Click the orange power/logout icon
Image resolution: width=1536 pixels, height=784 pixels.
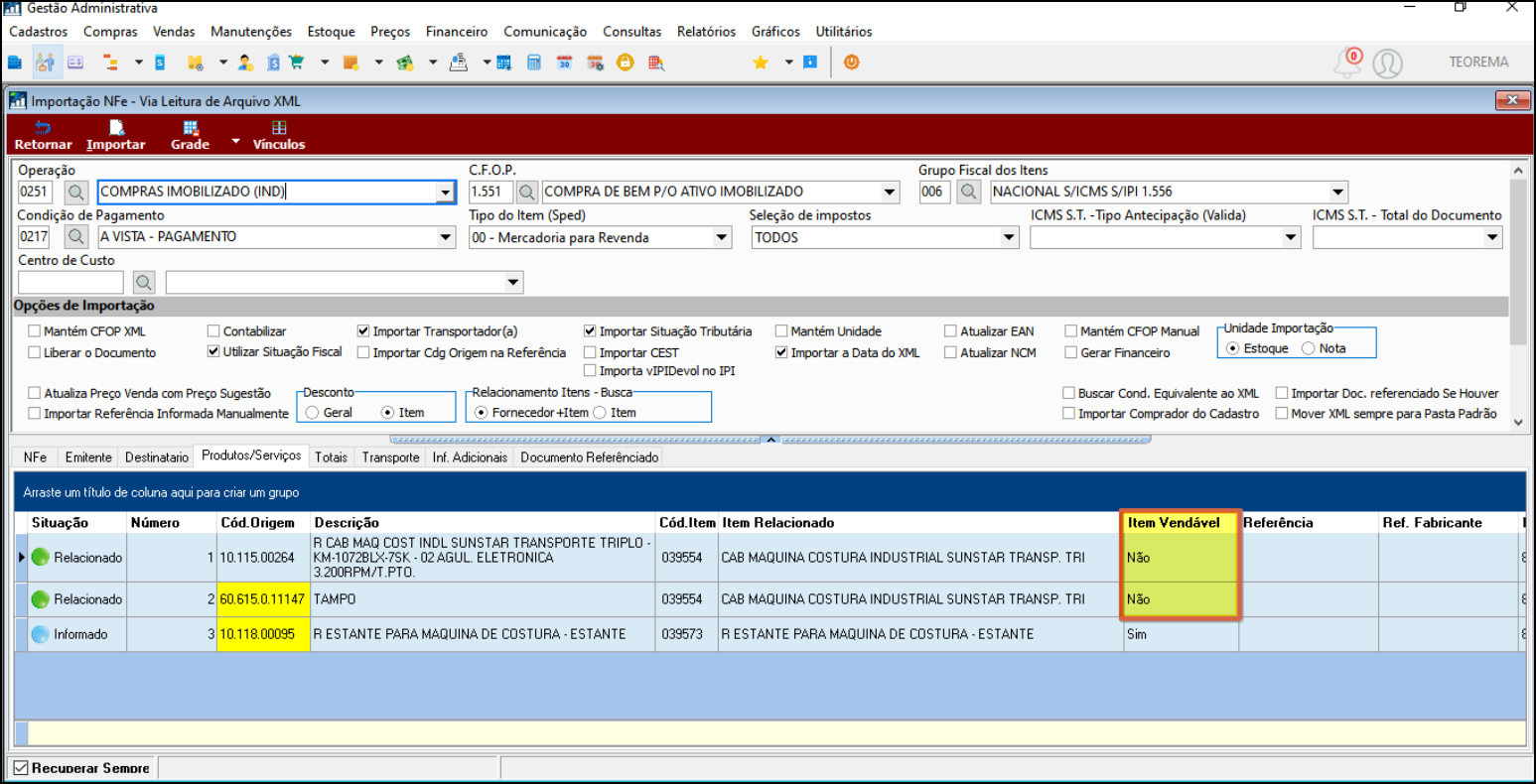[851, 62]
